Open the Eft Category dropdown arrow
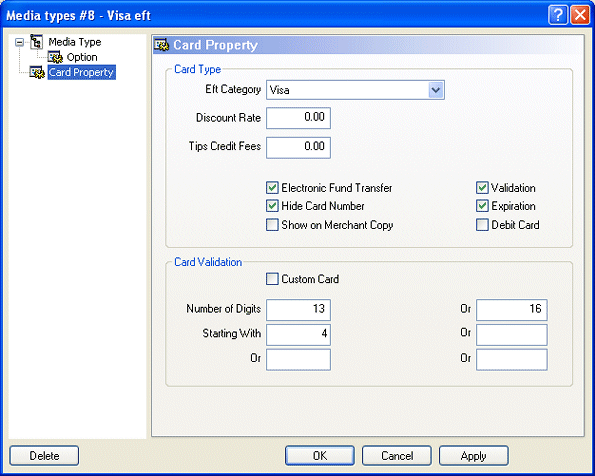Image resolution: width=595 pixels, height=476 pixels. click(436, 90)
